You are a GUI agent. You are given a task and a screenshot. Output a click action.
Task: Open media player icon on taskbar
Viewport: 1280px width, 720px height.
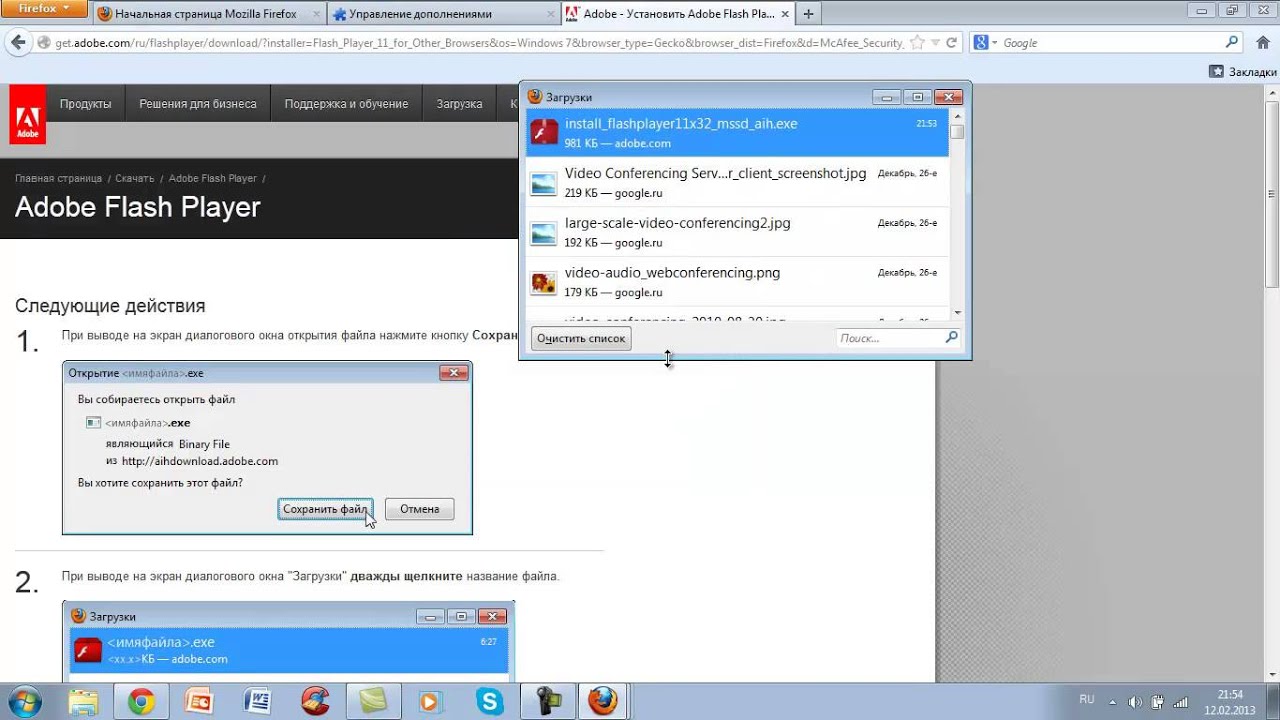[431, 702]
